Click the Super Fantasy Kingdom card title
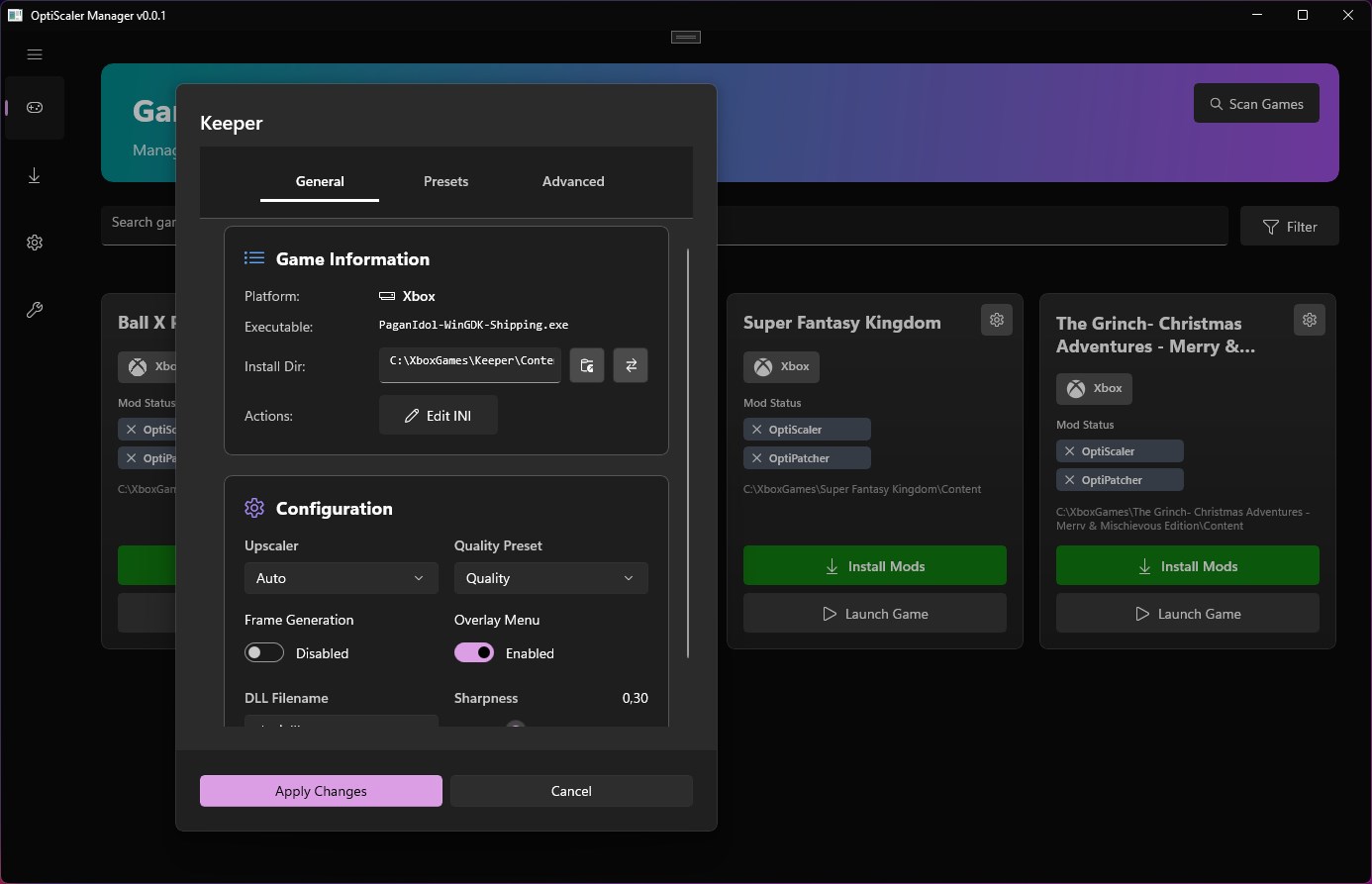The width and height of the screenshot is (1372, 884). [842, 323]
